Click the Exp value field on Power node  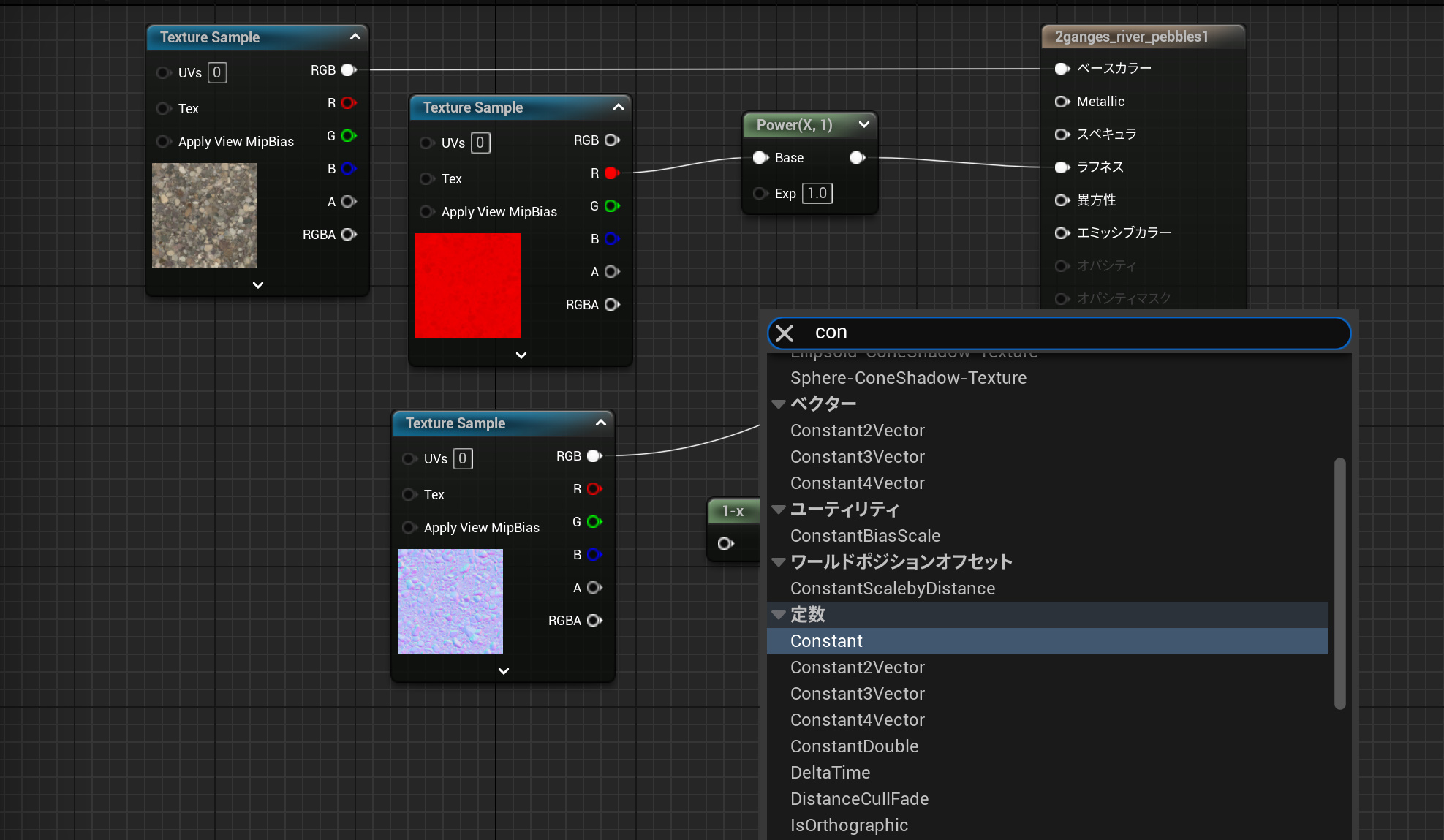pos(817,194)
